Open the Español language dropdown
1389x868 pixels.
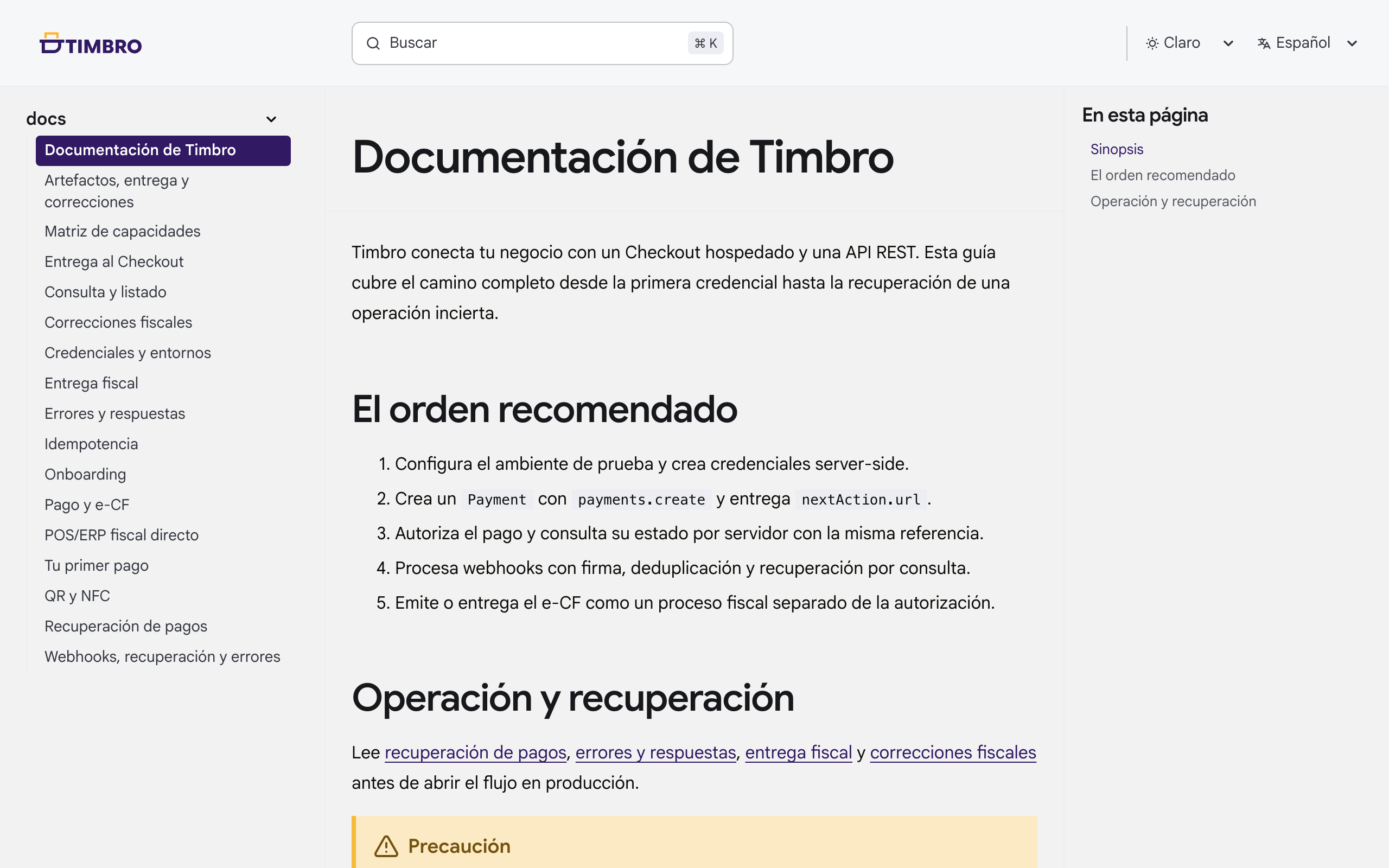(1307, 43)
